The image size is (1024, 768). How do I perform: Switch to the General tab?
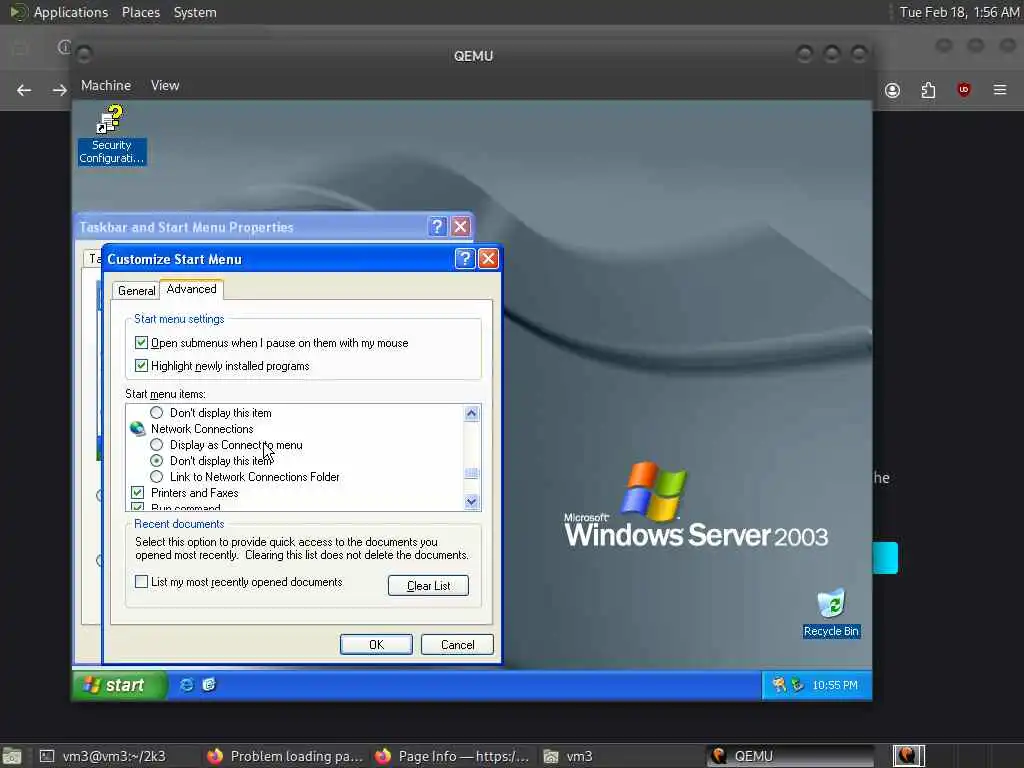tap(136, 291)
